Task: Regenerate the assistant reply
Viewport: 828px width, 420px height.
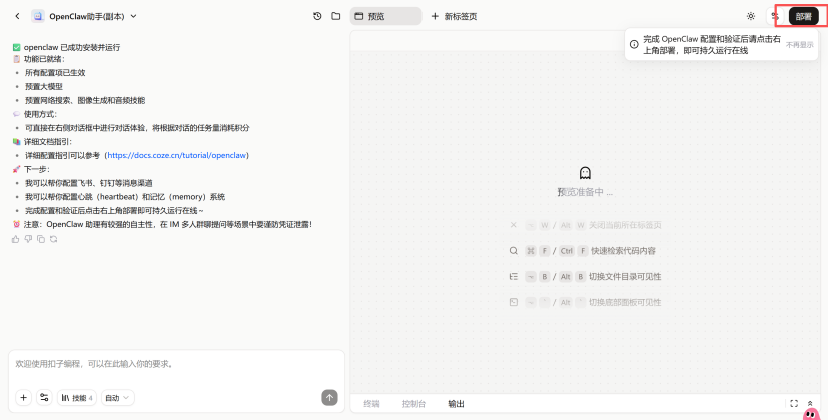Action: pos(54,239)
